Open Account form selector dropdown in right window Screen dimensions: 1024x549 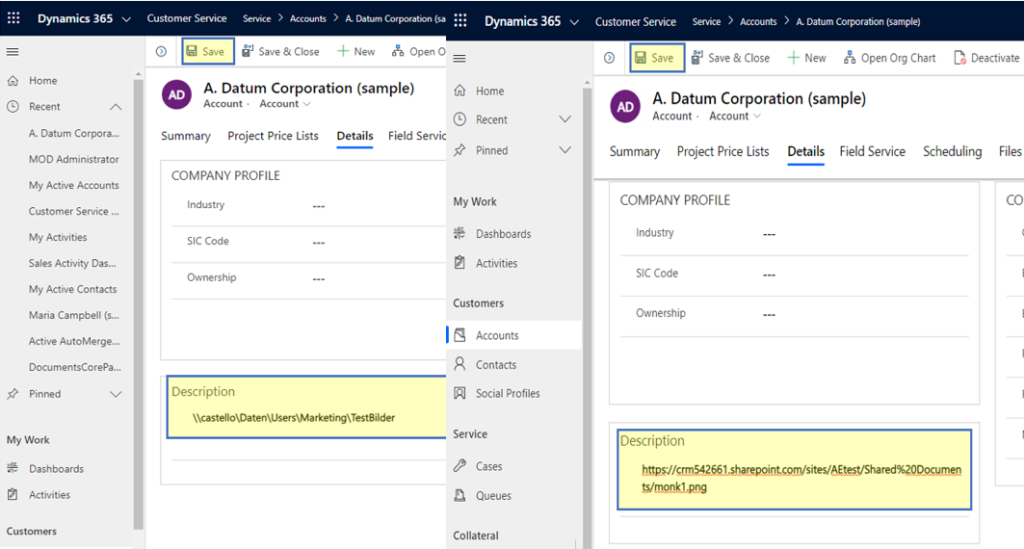[735, 116]
